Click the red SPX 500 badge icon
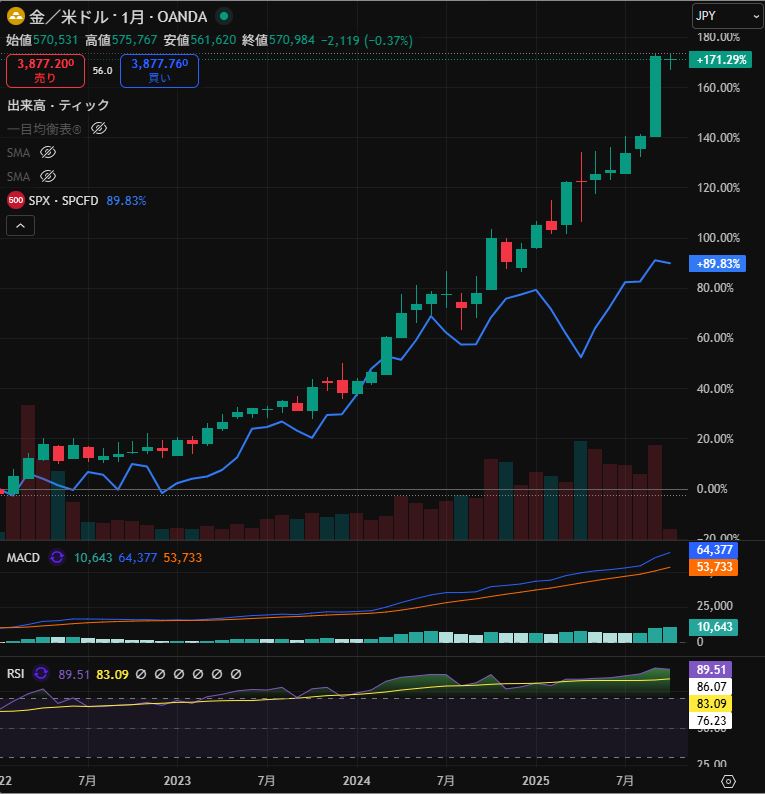Screen dimensions: 765x794 point(16,200)
